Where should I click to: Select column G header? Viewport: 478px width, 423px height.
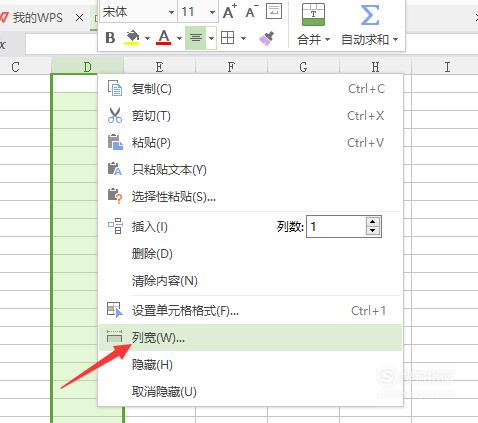[303, 67]
